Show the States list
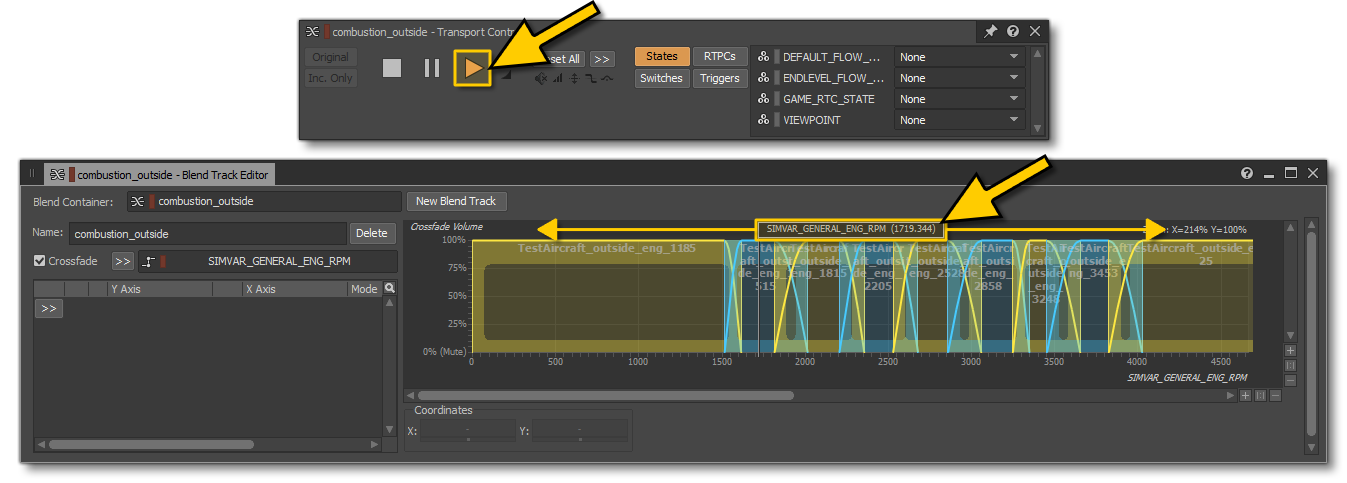Viewport: 1347px width, 483px height. click(x=662, y=57)
